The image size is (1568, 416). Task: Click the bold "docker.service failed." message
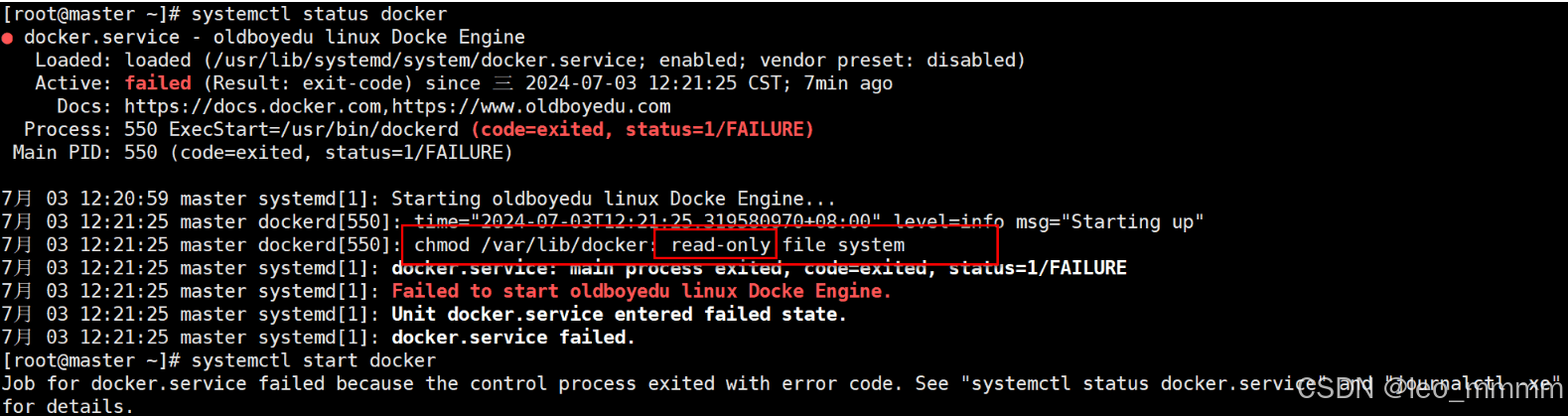click(512, 338)
